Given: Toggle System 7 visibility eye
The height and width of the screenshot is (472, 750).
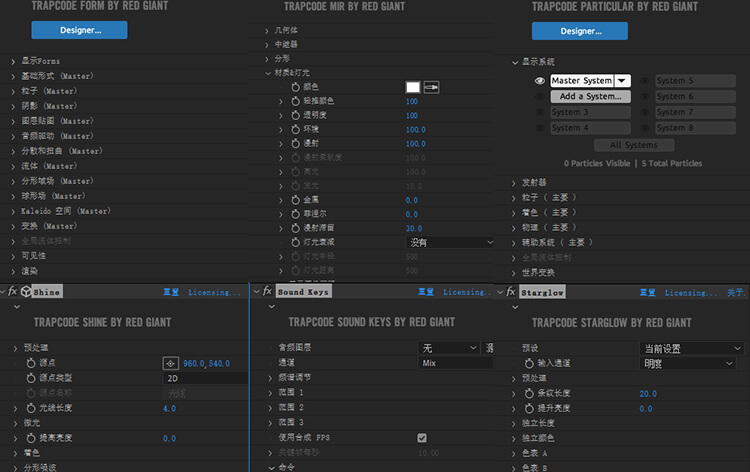Looking at the screenshot, I should coord(645,112).
